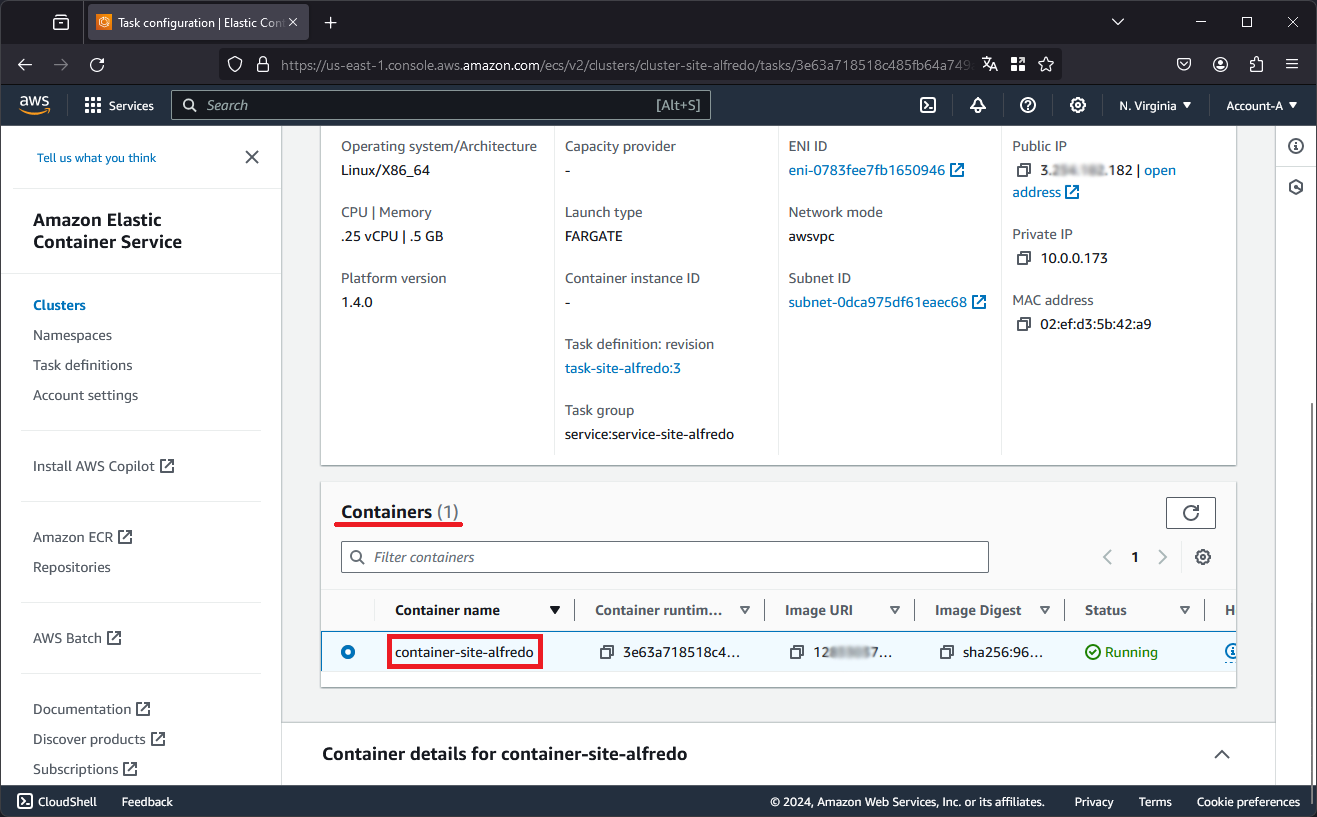
Task: Open the AWS home logo
Action: point(34,105)
